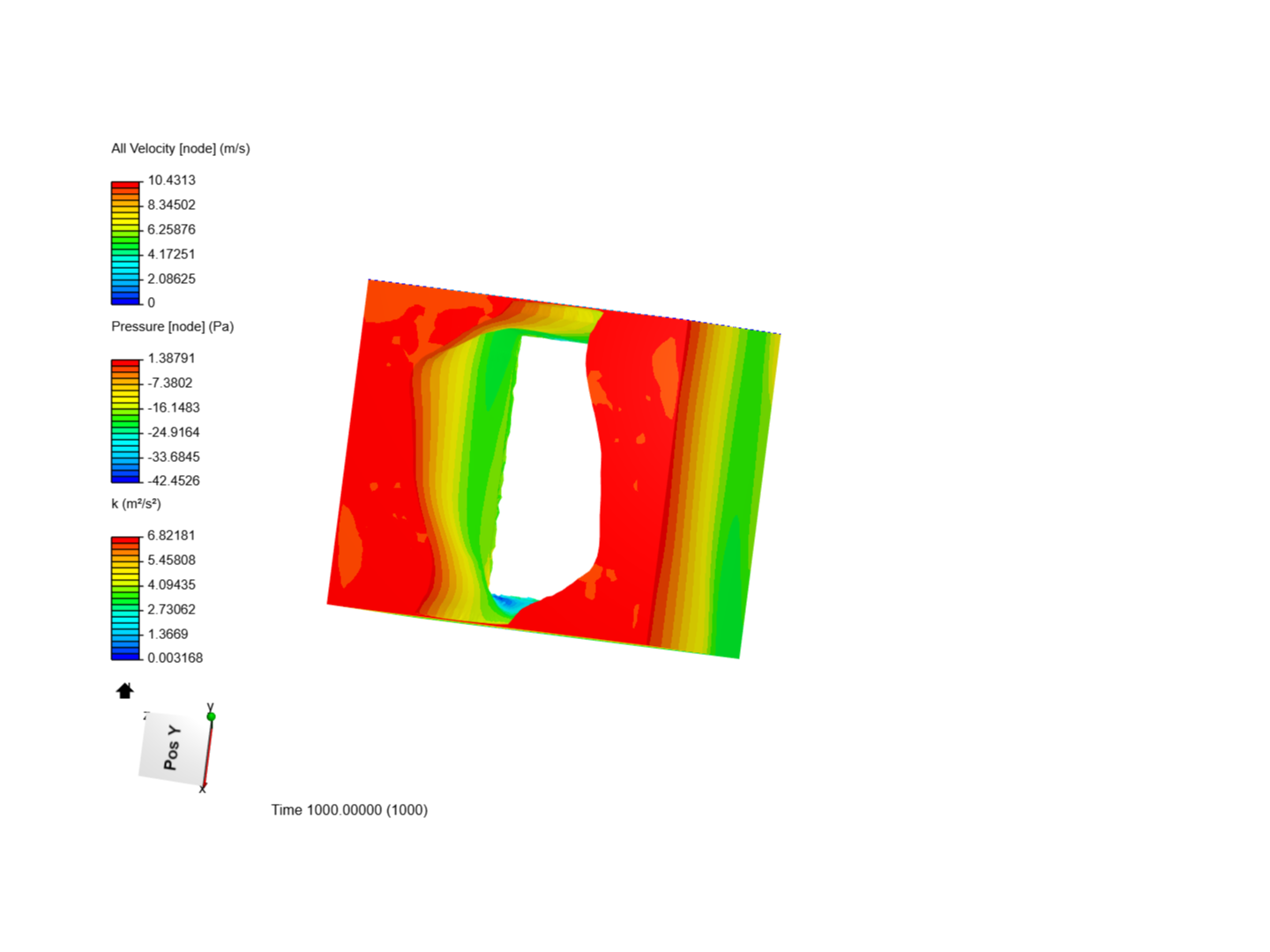The image size is (1270, 952).
Task: Click pressure minimum value -42.4526
Action: click(x=174, y=480)
